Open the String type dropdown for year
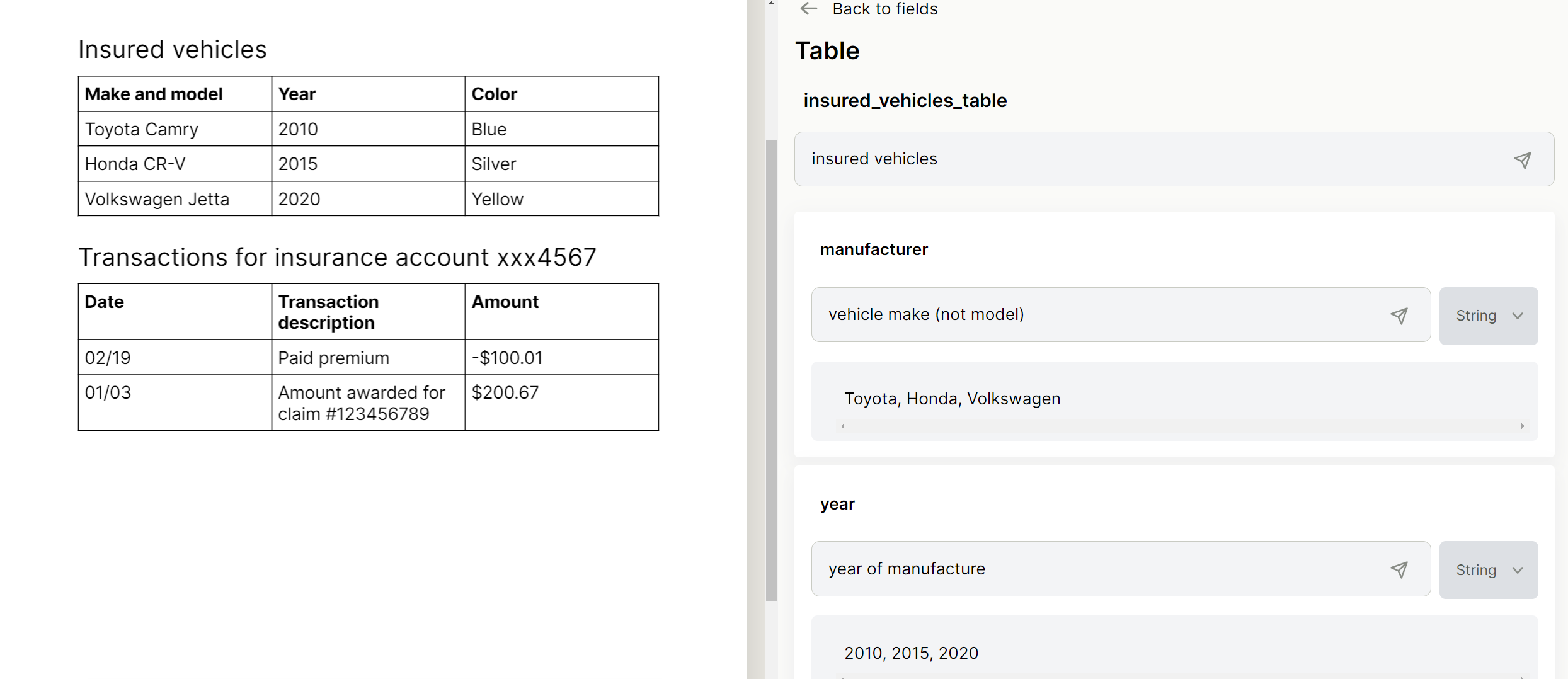 [x=1488, y=570]
